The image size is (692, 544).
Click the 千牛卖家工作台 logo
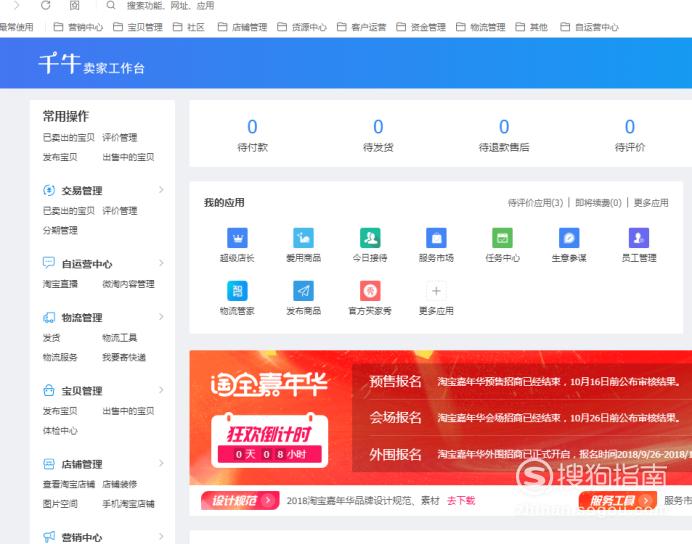[x=91, y=64]
